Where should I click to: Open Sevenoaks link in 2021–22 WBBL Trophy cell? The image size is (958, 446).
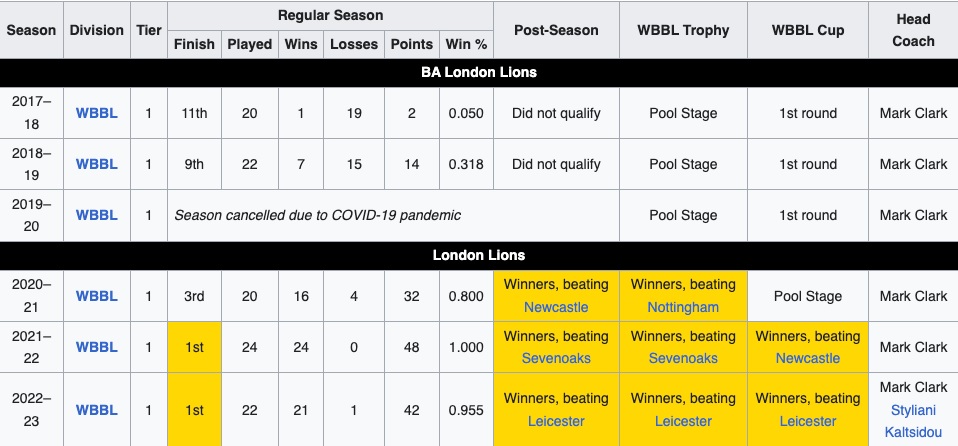683,359
